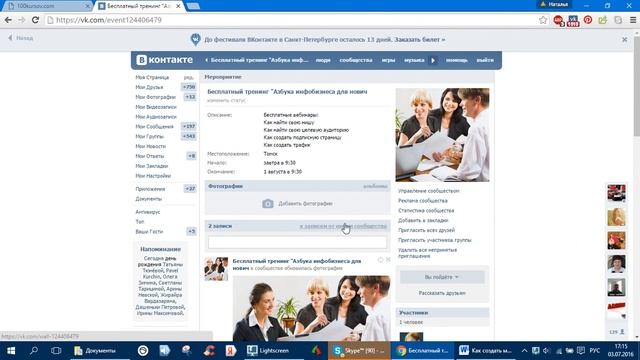This screenshot has width=640, height=360.
Task: Click the РУС language indicator
Action: coord(595,351)
